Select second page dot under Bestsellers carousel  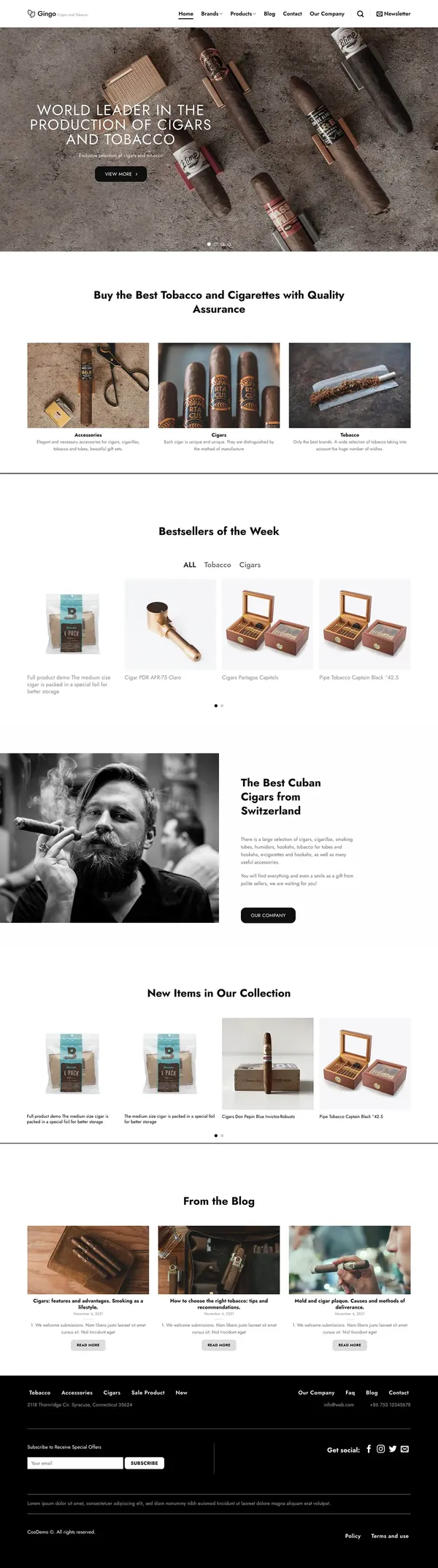pyautogui.click(x=222, y=706)
